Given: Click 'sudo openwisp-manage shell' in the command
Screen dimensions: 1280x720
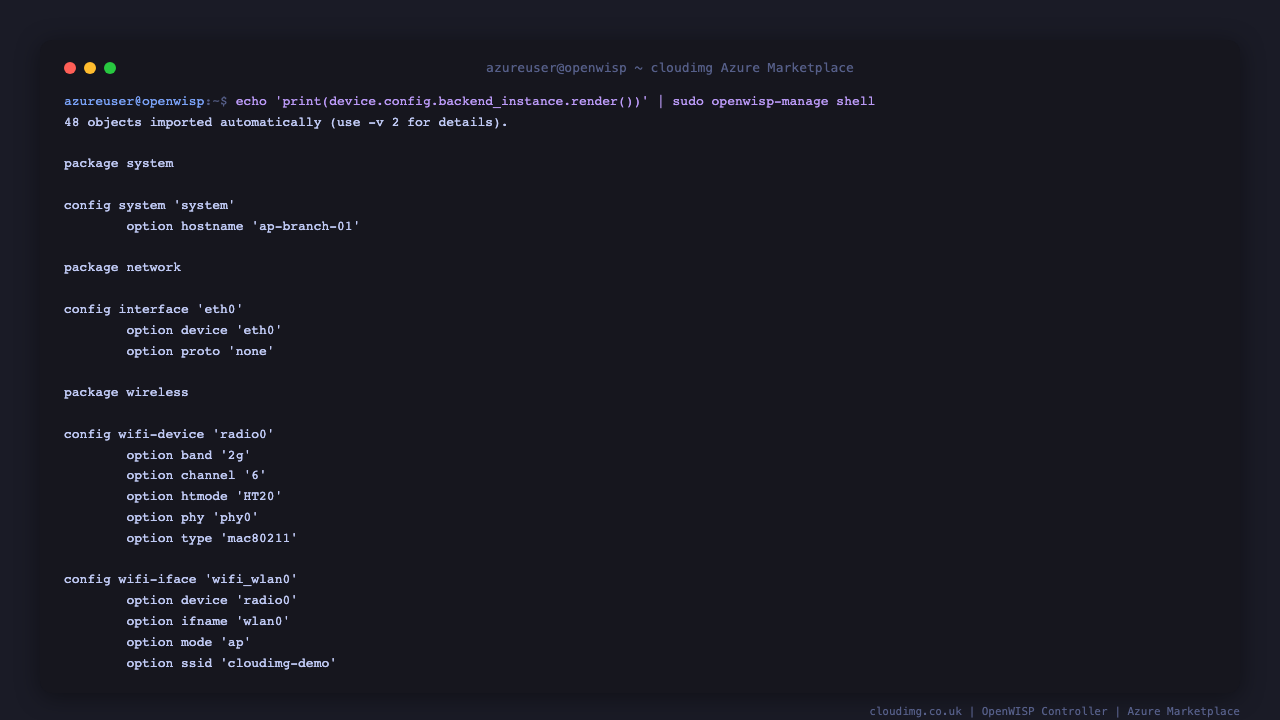Looking at the screenshot, I should click(x=773, y=102).
